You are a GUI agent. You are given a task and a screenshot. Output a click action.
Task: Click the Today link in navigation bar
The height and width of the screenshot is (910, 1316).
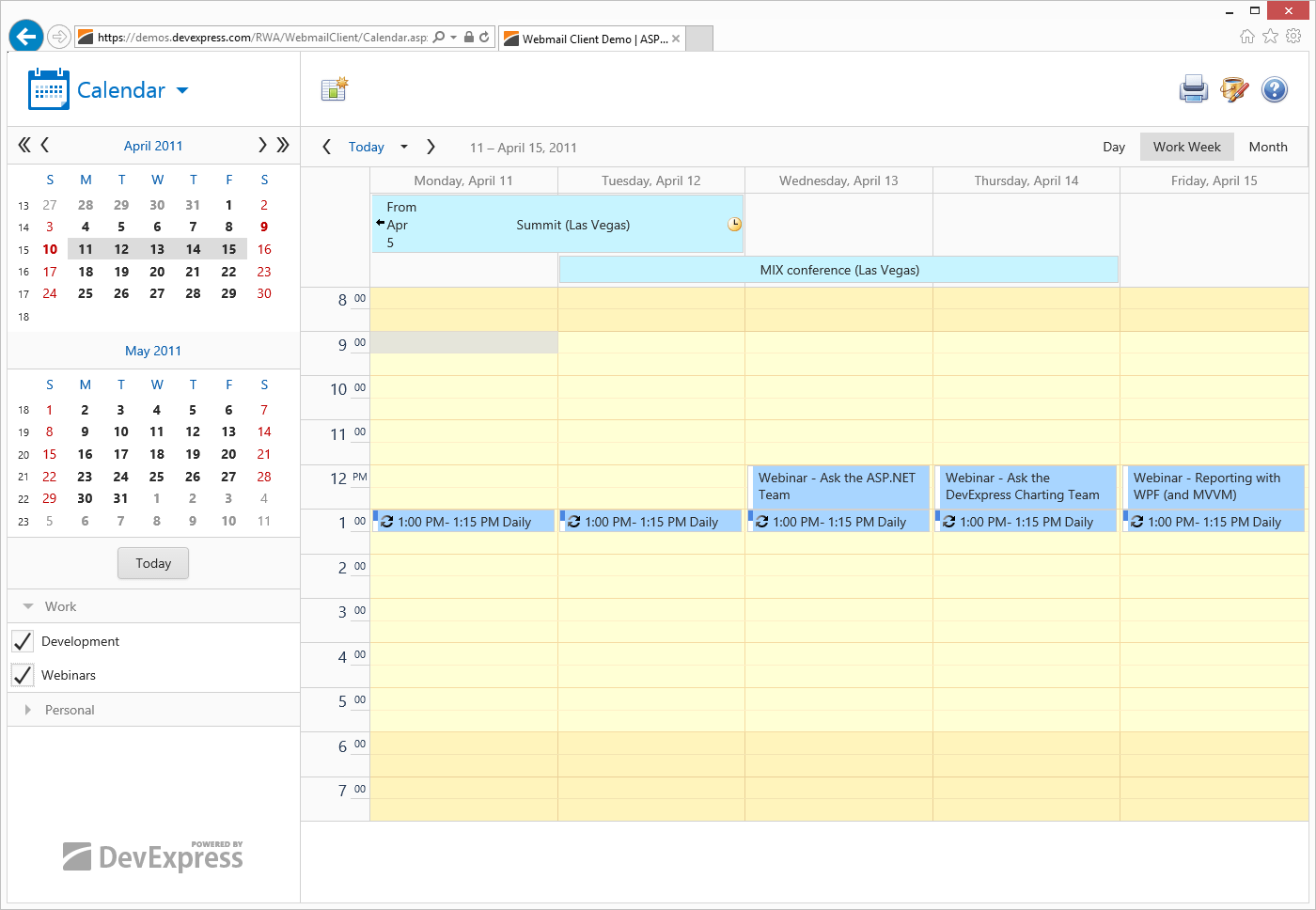pos(366,147)
